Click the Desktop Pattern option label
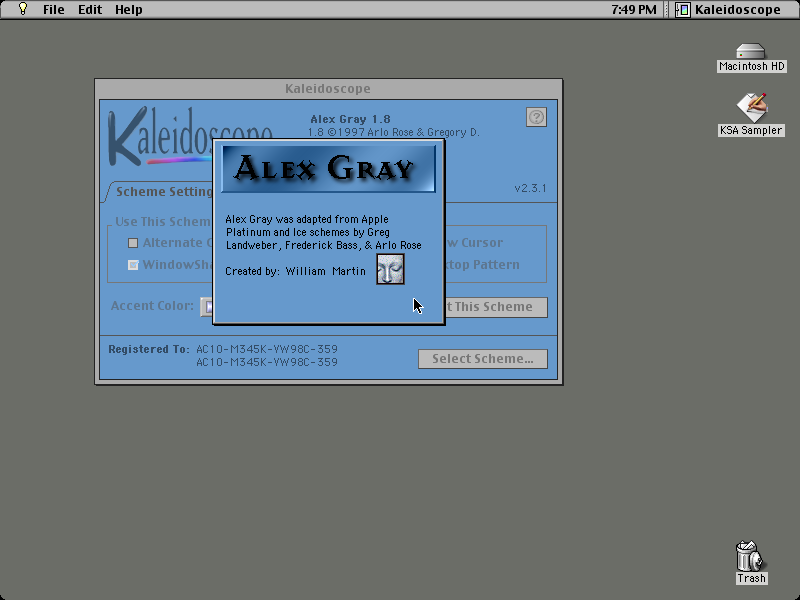 point(483,265)
